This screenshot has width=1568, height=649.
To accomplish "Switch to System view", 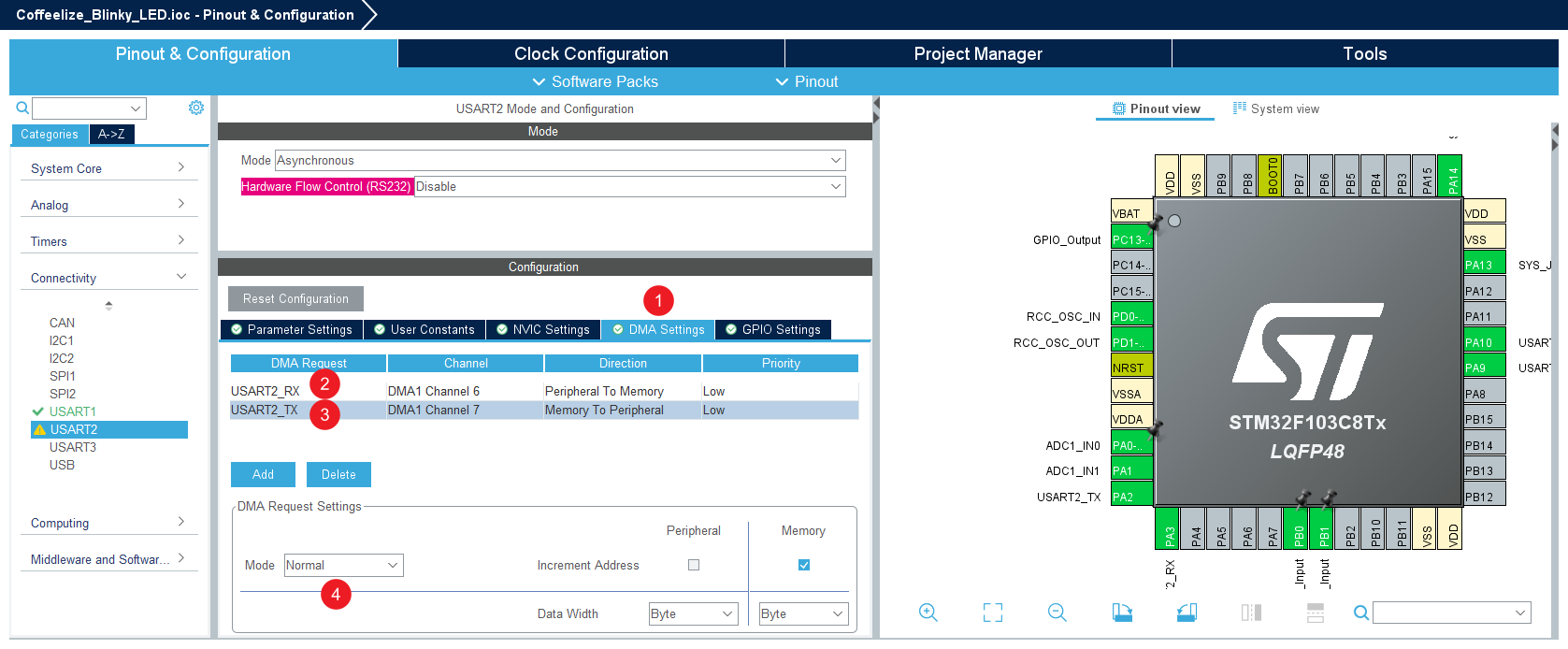I will tap(1276, 108).
